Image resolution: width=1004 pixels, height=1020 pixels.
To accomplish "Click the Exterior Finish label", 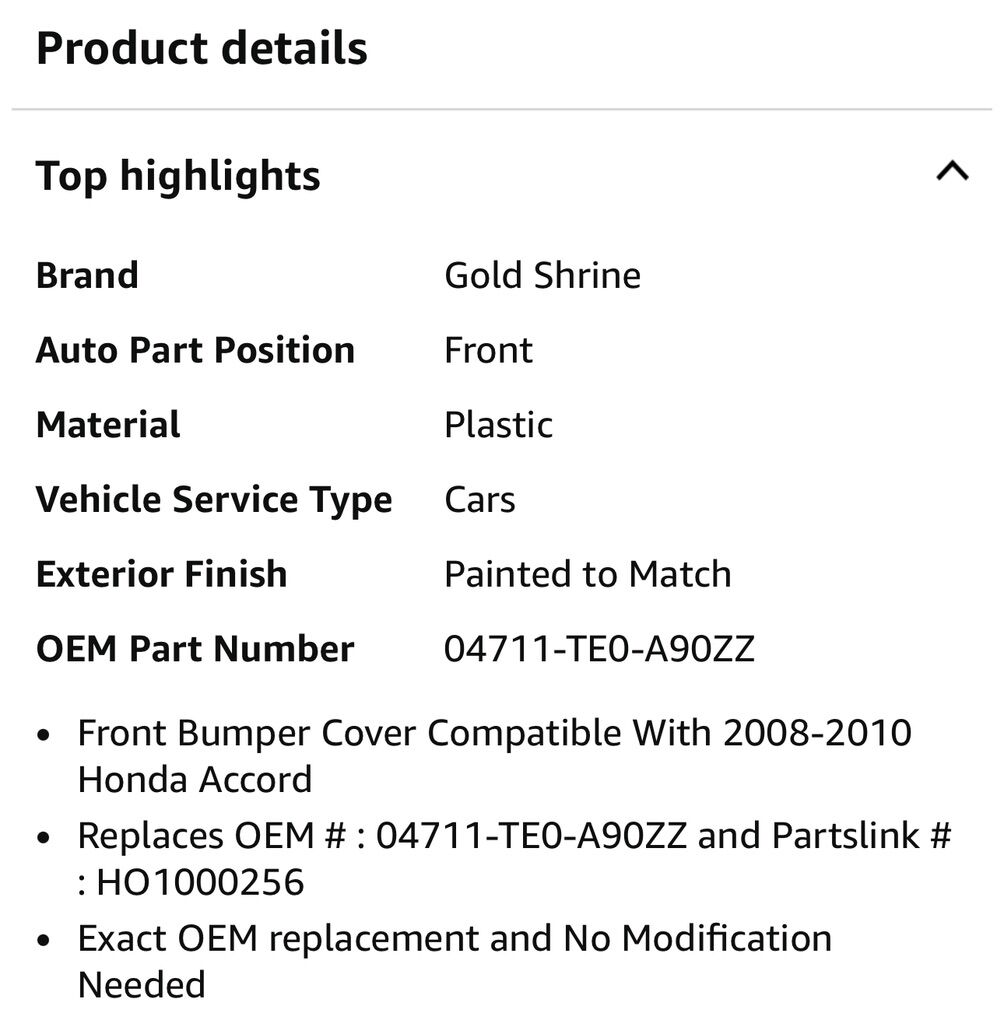I will tap(161, 574).
